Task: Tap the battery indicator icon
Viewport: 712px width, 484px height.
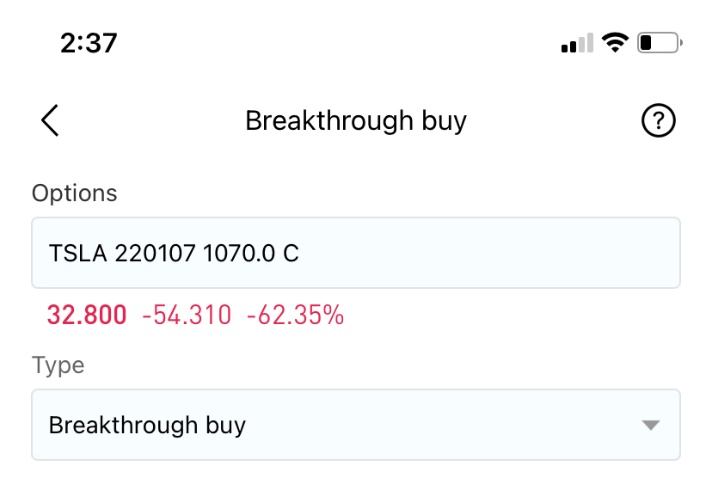Action: pos(660,43)
